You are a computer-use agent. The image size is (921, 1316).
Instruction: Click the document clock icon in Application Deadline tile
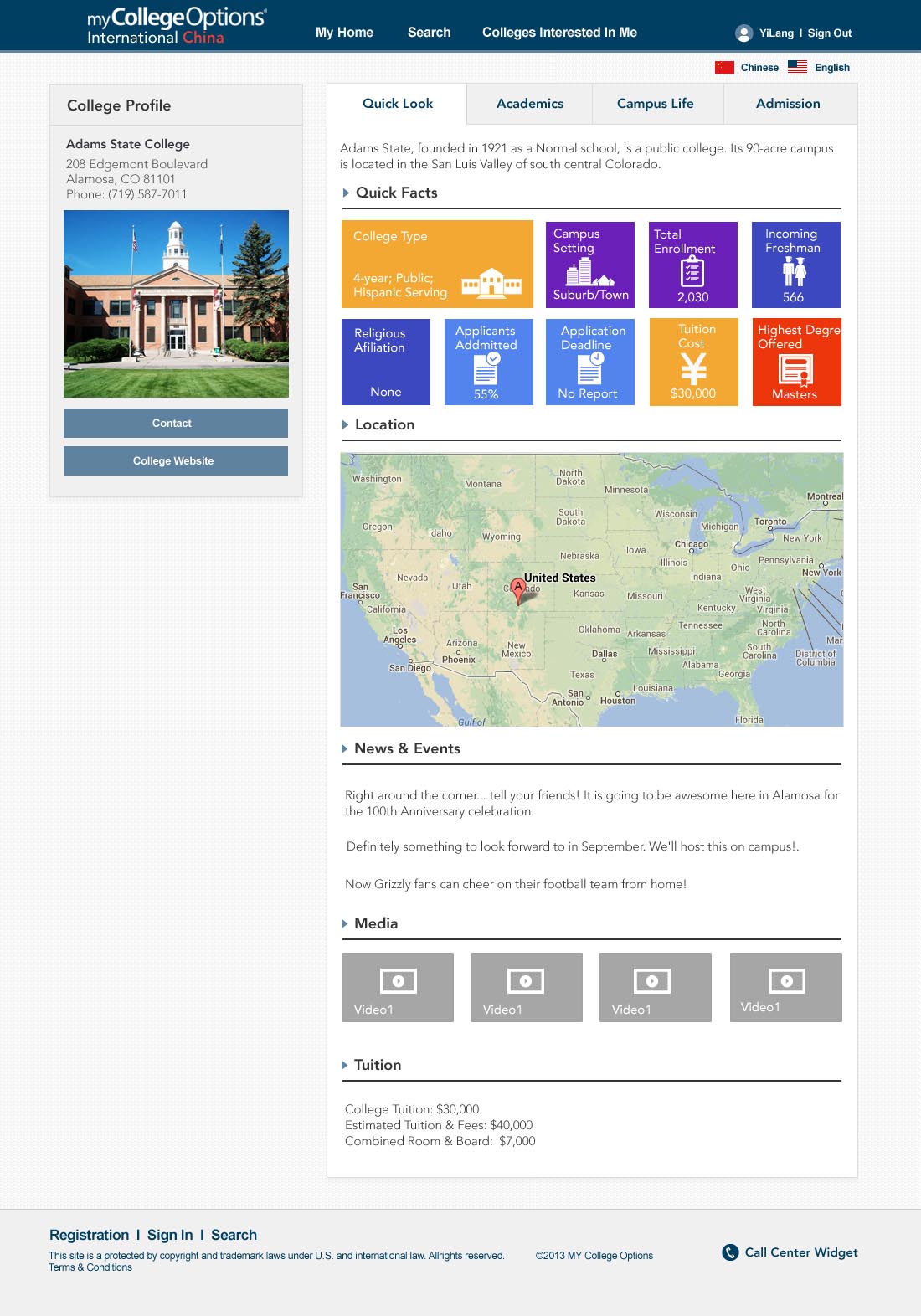(590, 367)
